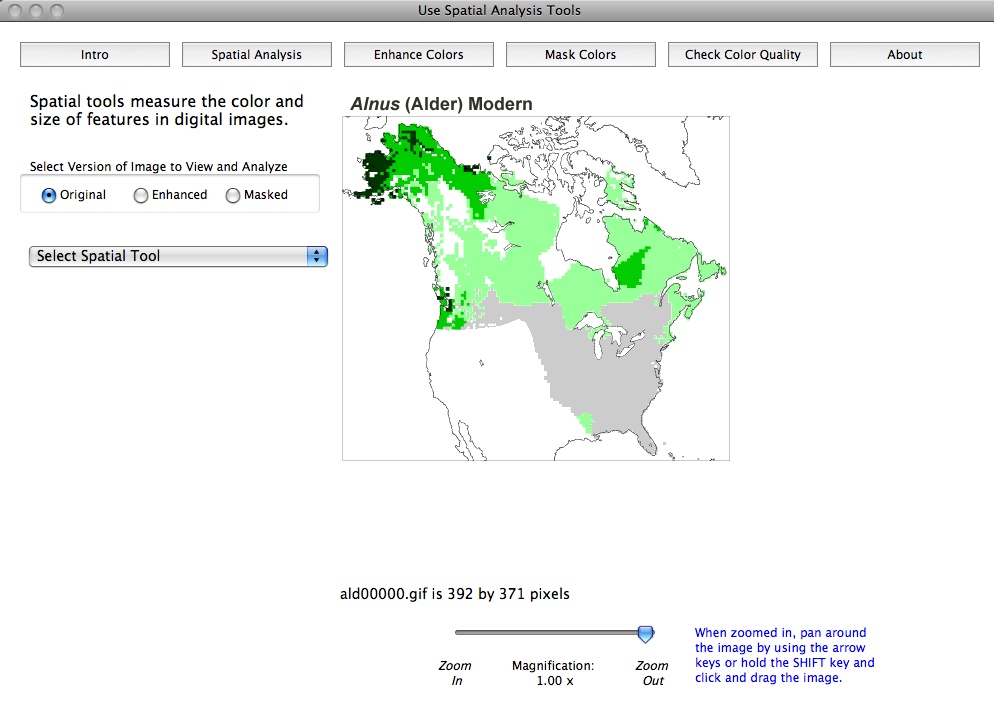The width and height of the screenshot is (994, 718).
Task: Click the Zoom Out label near the slider
Action: (652, 672)
